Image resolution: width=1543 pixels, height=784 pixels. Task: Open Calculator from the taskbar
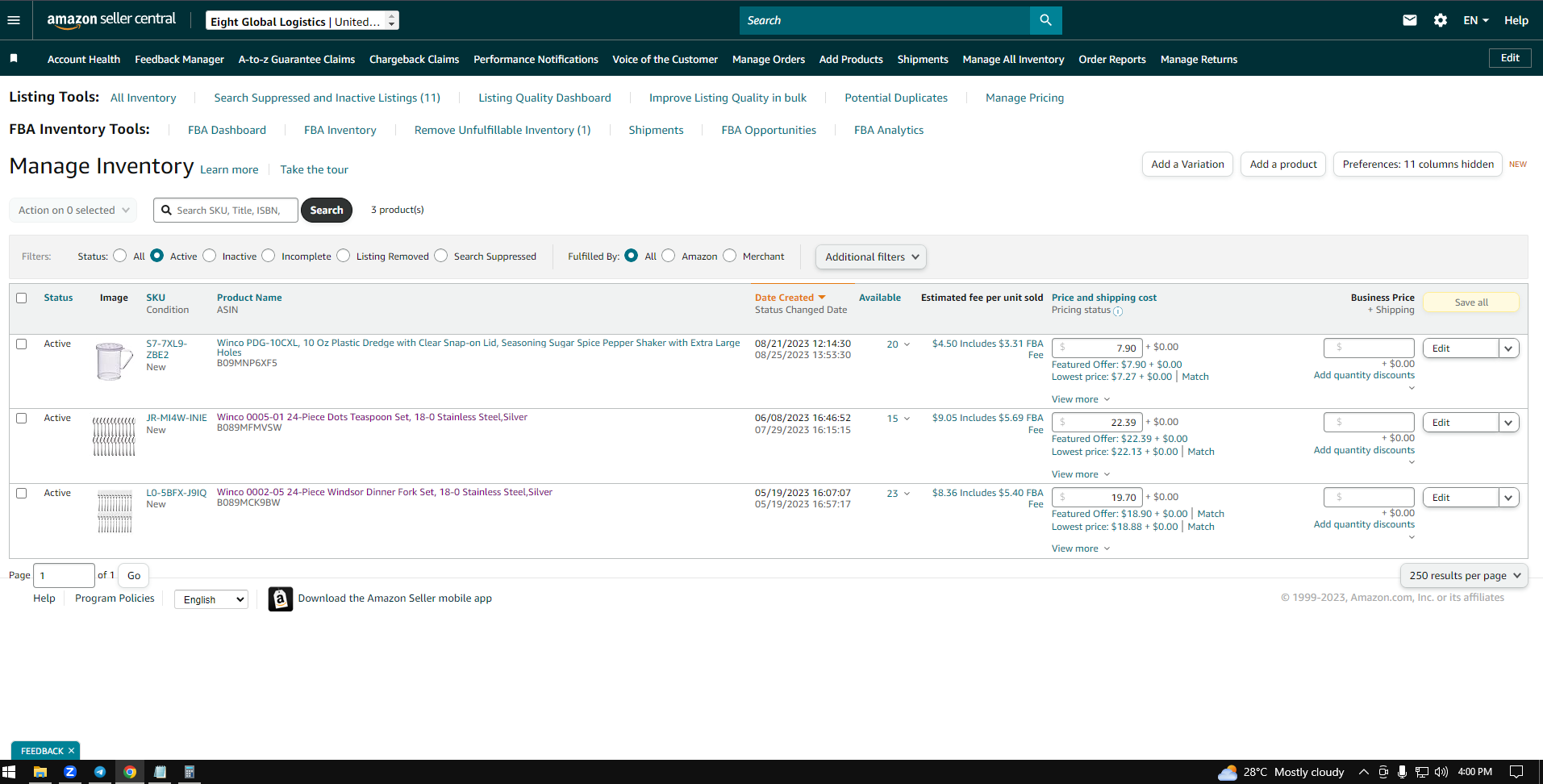190,772
